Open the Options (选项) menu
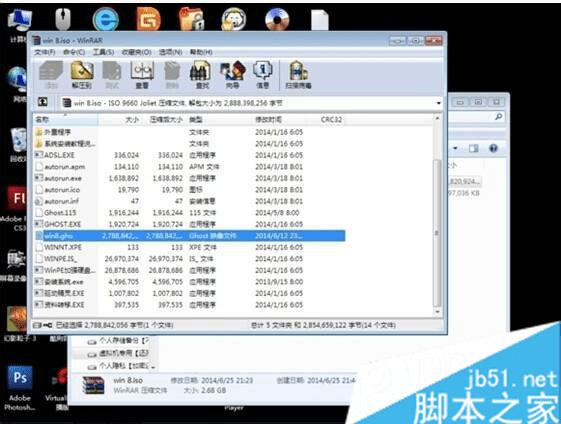Image resolution: width=561 pixels, height=424 pixels. pos(170,52)
